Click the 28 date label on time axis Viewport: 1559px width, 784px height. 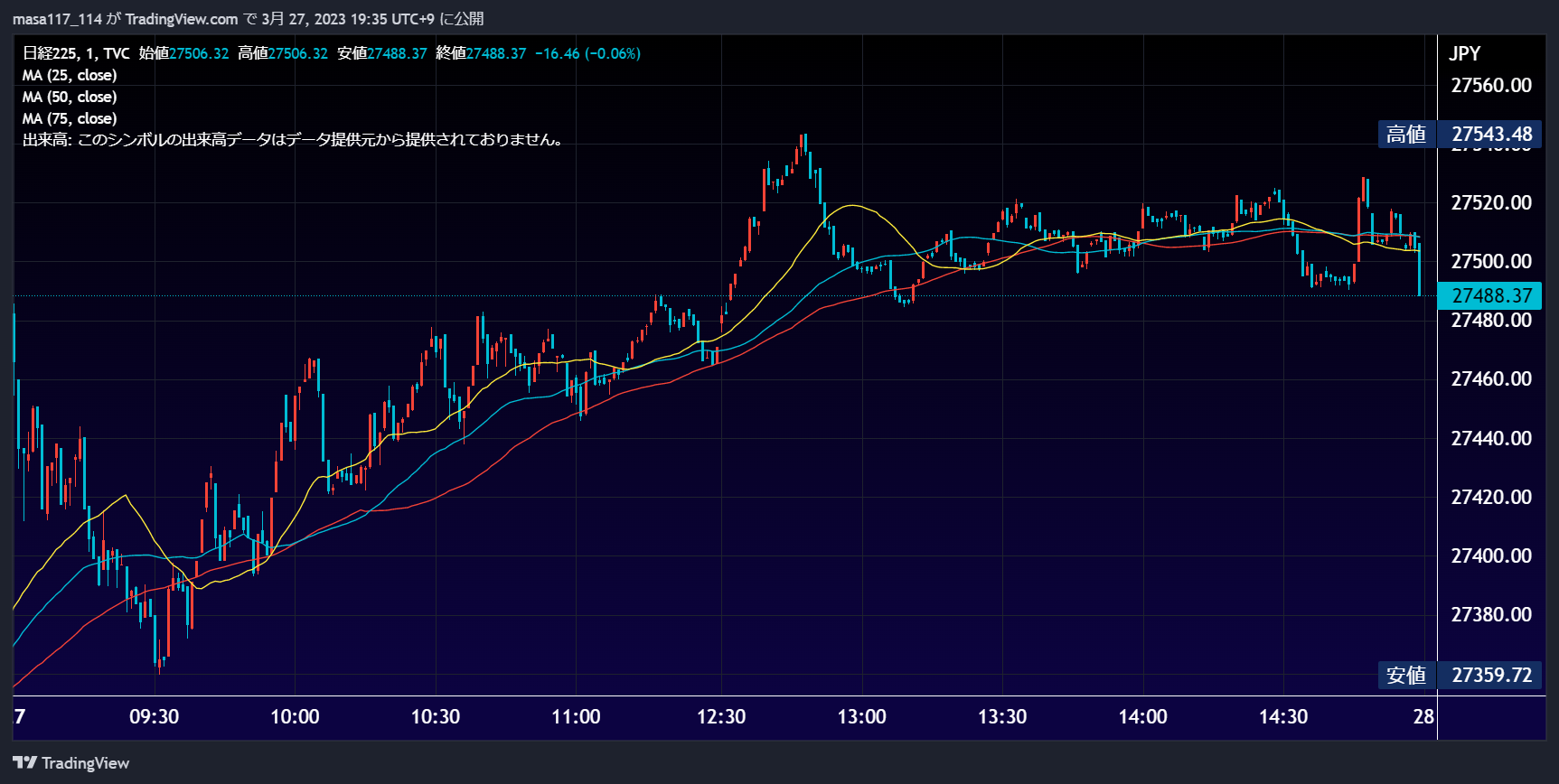(1423, 716)
